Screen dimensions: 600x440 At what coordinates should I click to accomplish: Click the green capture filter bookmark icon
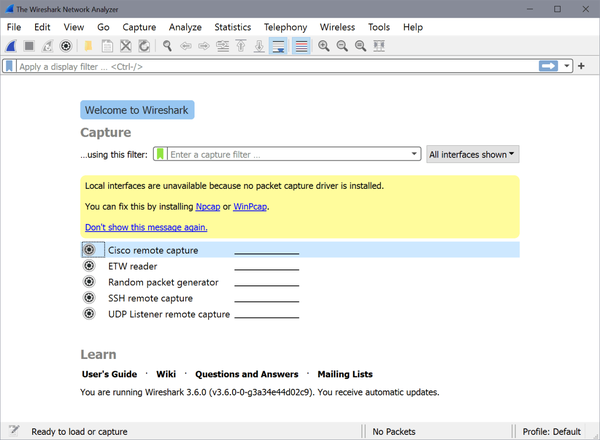(x=160, y=154)
